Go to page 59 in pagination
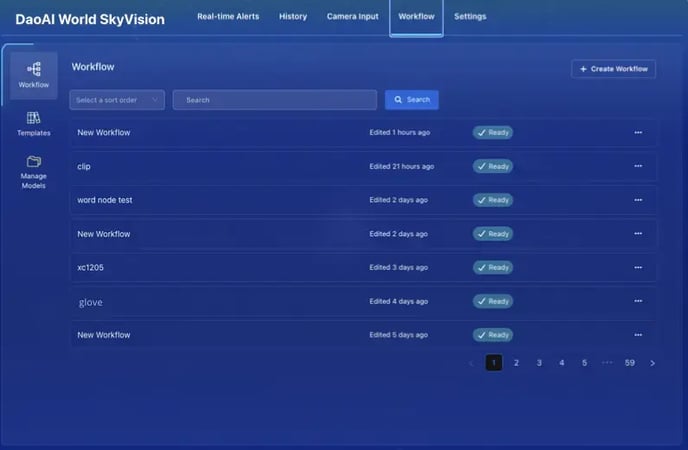The height and width of the screenshot is (450, 688). (x=629, y=363)
